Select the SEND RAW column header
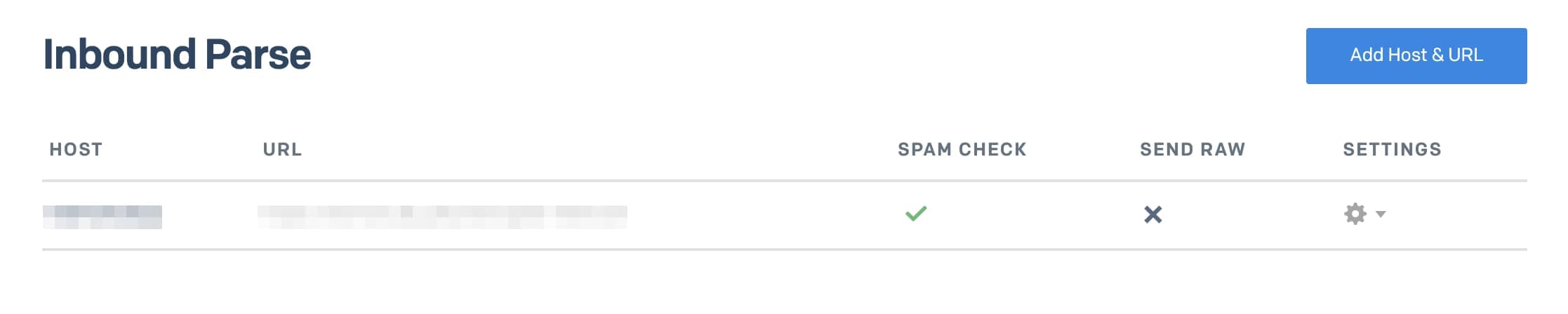This screenshot has width=1568, height=314. click(1192, 149)
